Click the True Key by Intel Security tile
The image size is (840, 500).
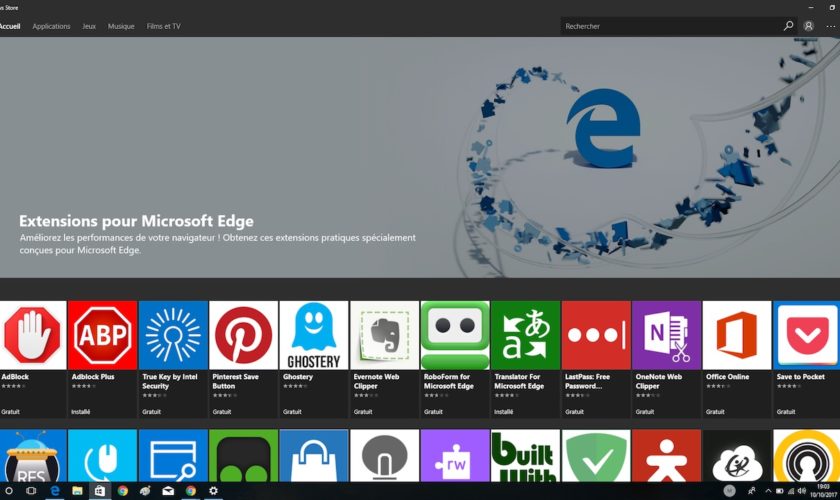coord(173,336)
